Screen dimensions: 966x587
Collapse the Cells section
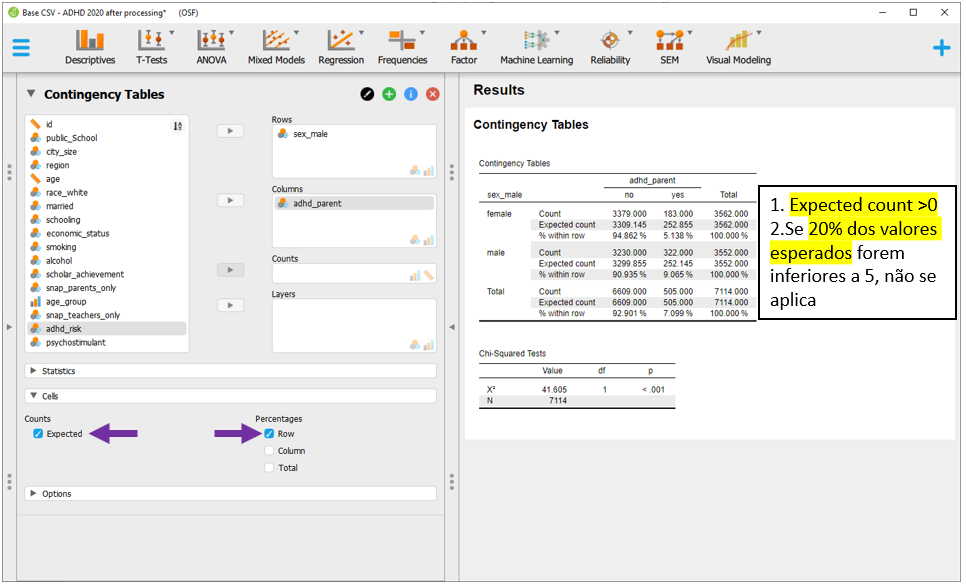(x=50, y=396)
